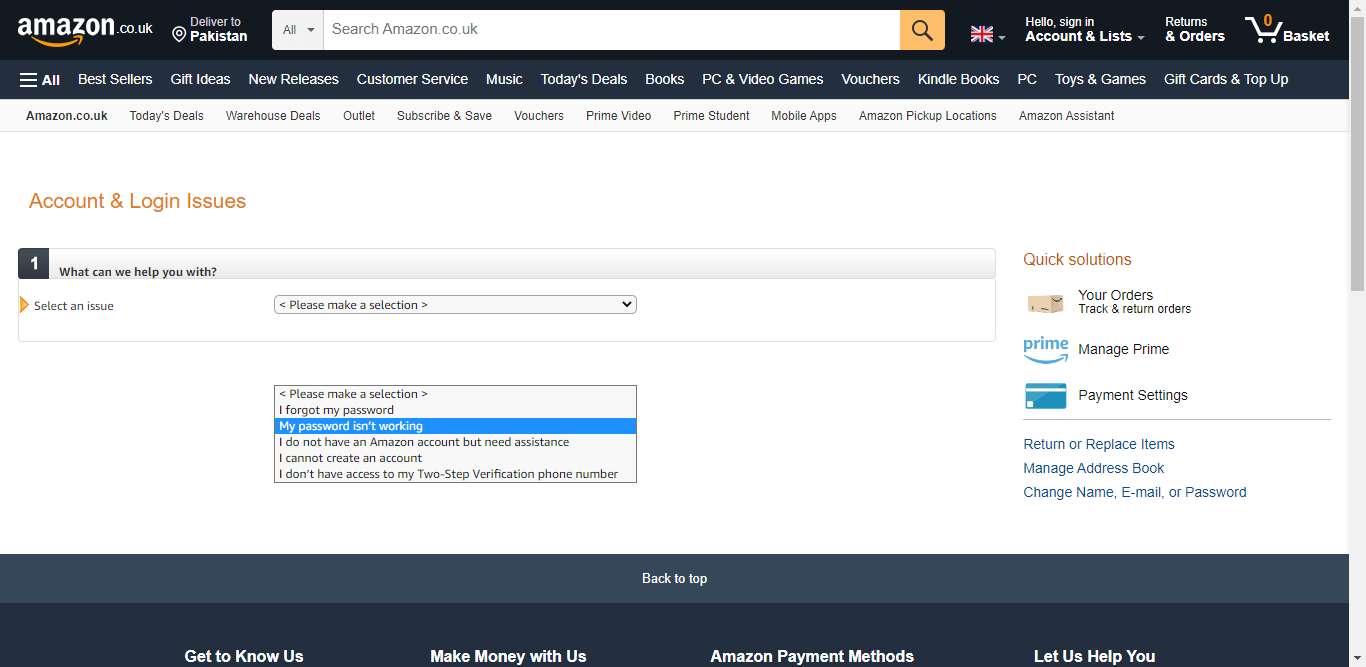Visit Toys & Games

click(1100, 80)
